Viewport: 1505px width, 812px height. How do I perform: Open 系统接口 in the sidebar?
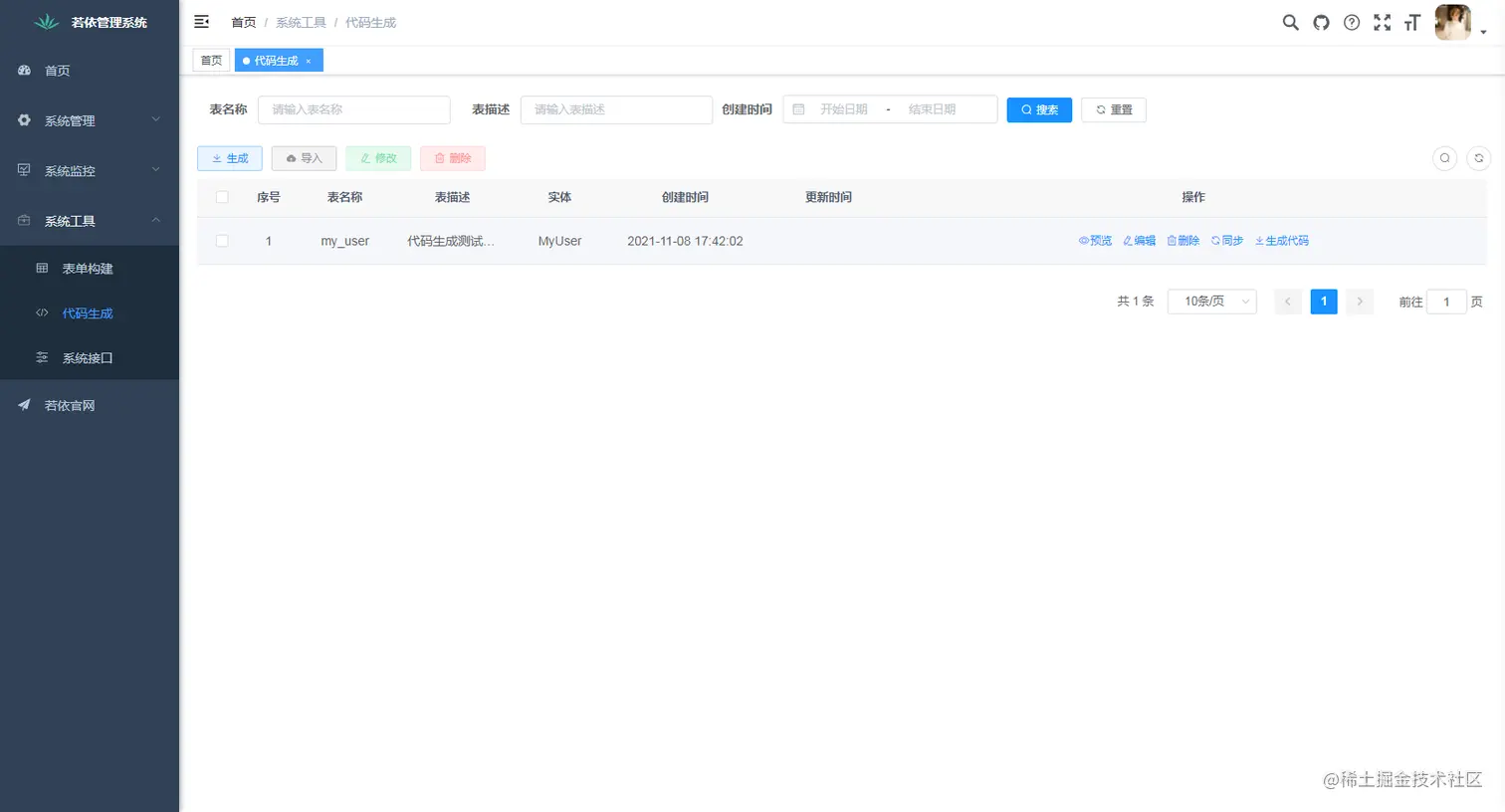click(x=90, y=358)
